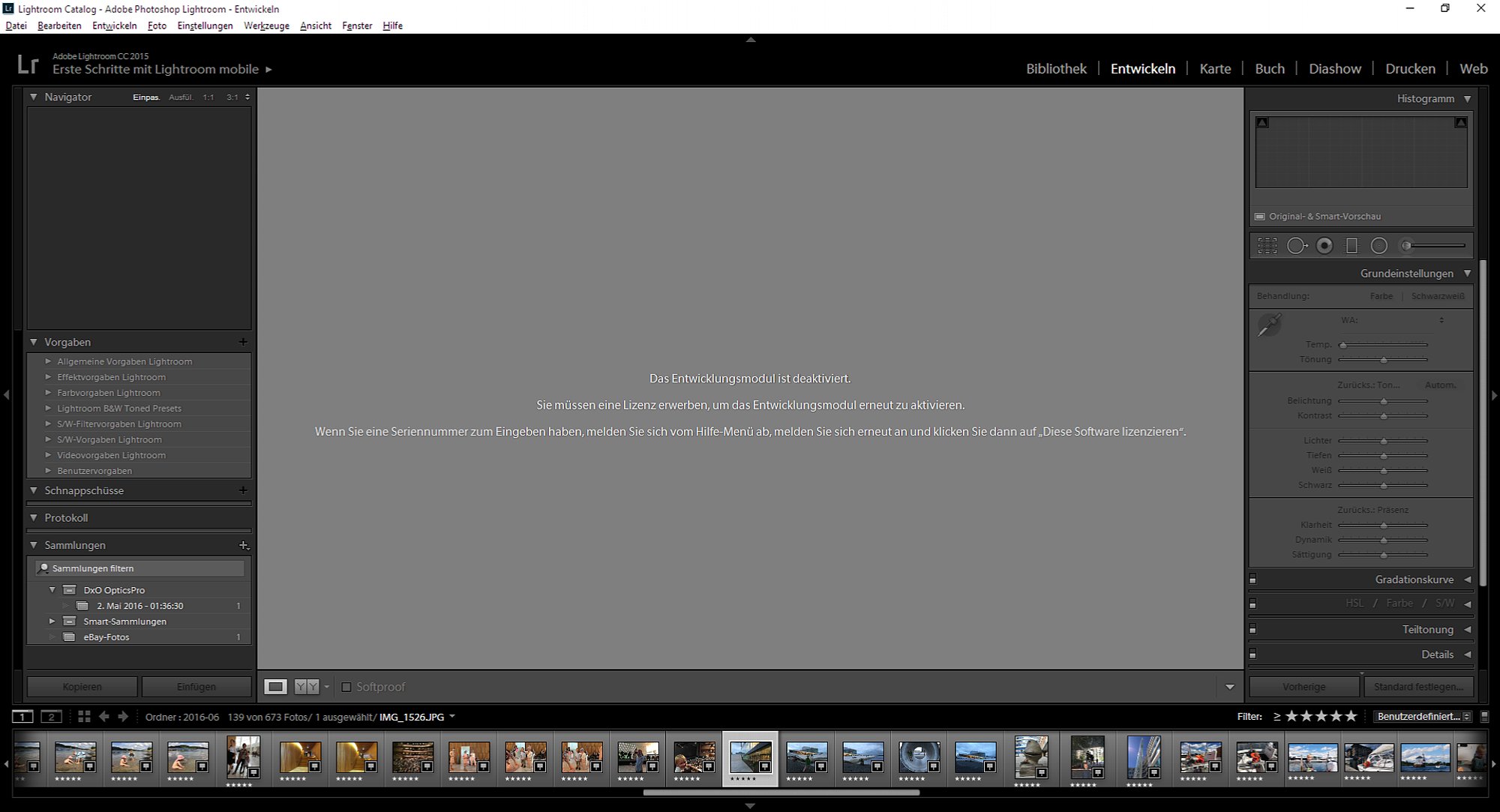Click the Lr logo identity plate
The width and height of the screenshot is (1500, 812).
[28, 64]
